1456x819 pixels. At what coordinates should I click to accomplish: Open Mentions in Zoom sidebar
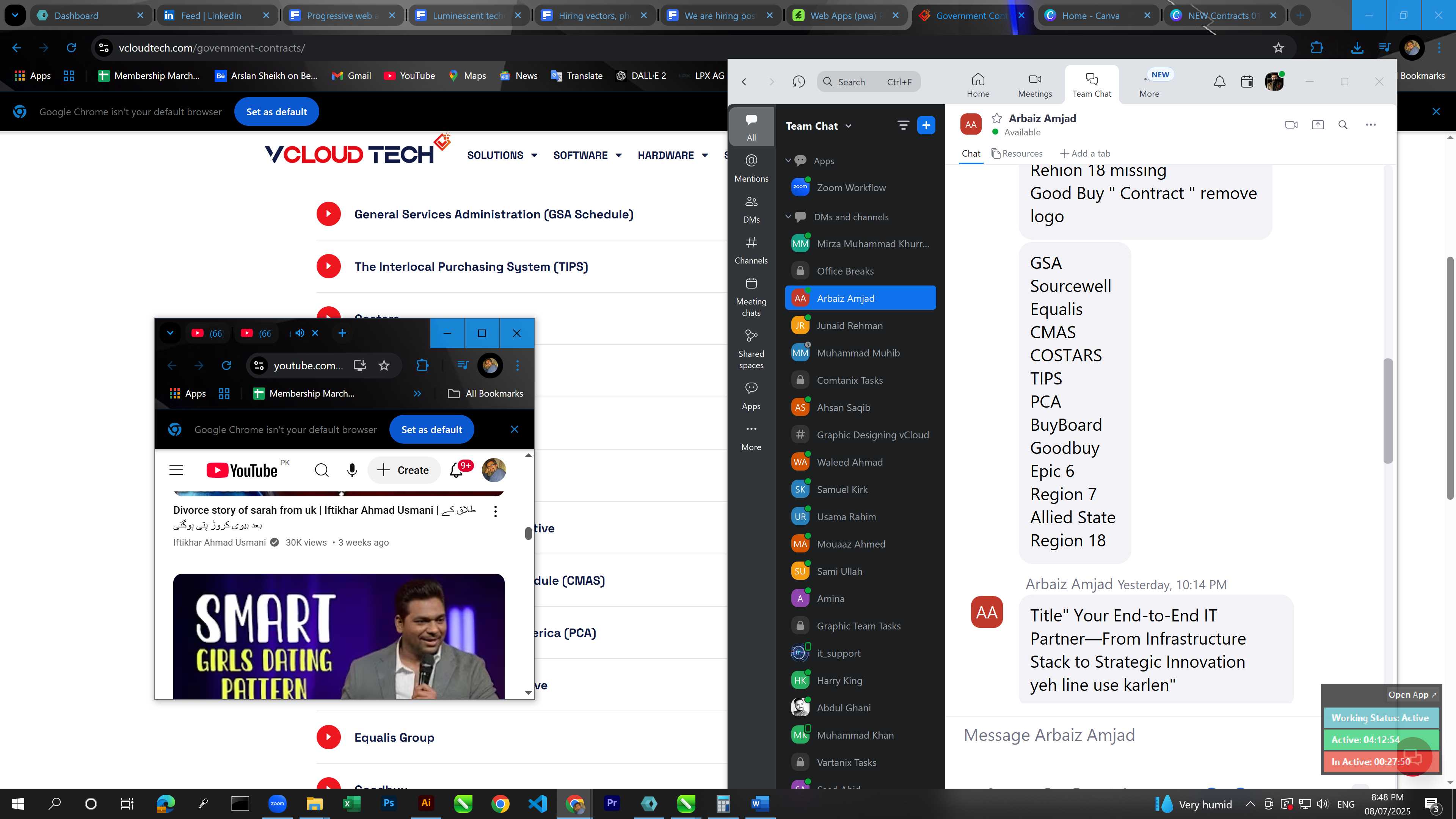pyautogui.click(x=751, y=168)
